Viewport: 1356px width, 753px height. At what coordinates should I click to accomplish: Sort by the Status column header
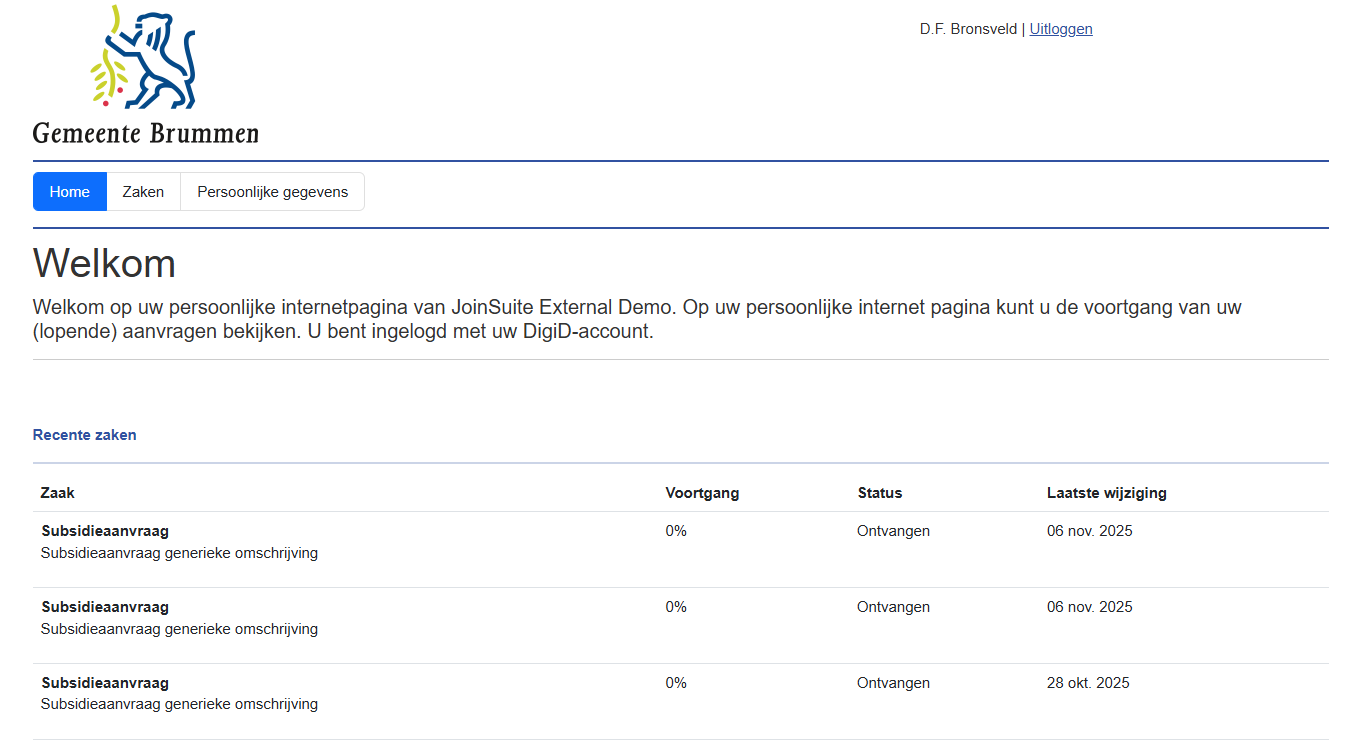[878, 492]
